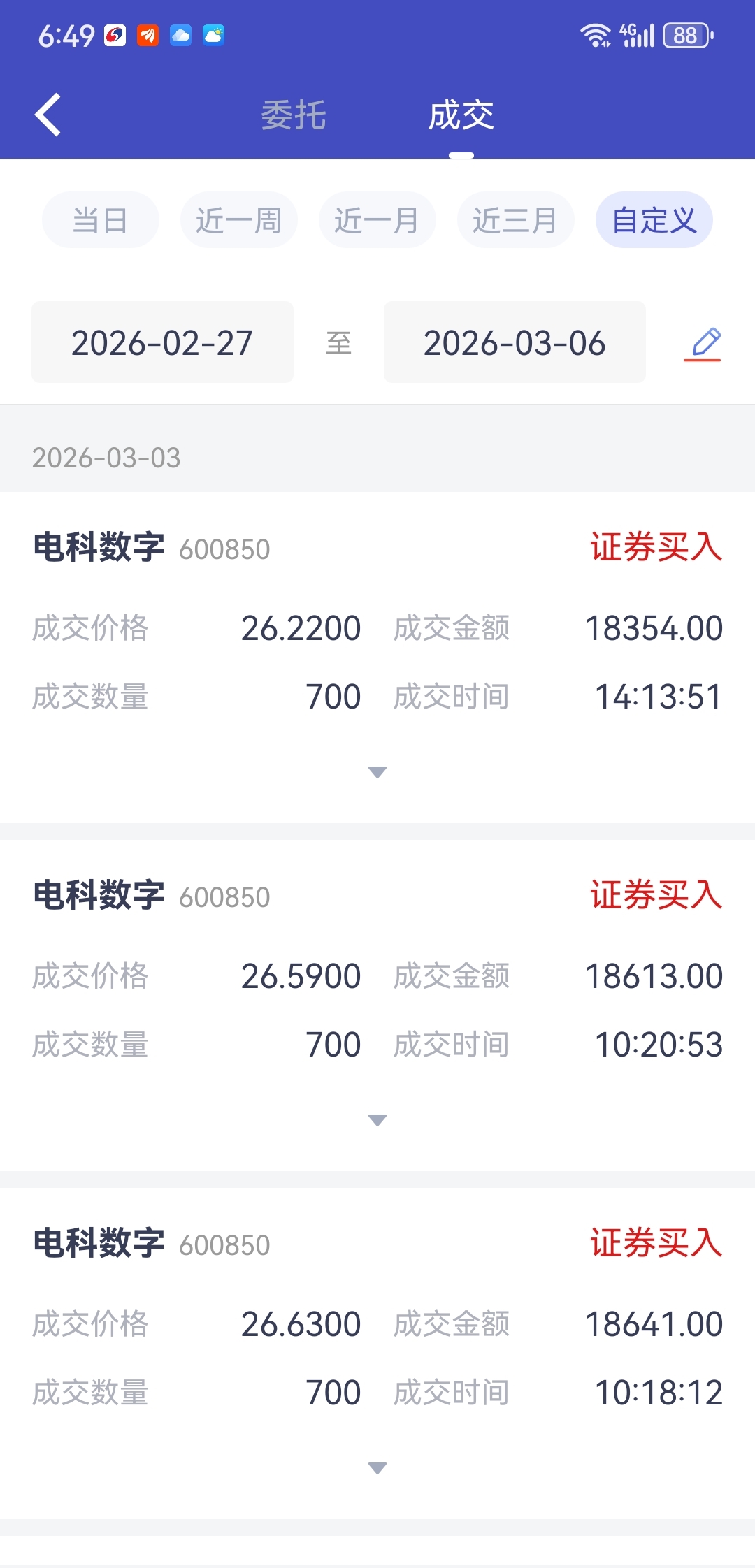Expand the 14:13:51 trade record details
This screenshot has height=1568, width=755.
(x=377, y=772)
